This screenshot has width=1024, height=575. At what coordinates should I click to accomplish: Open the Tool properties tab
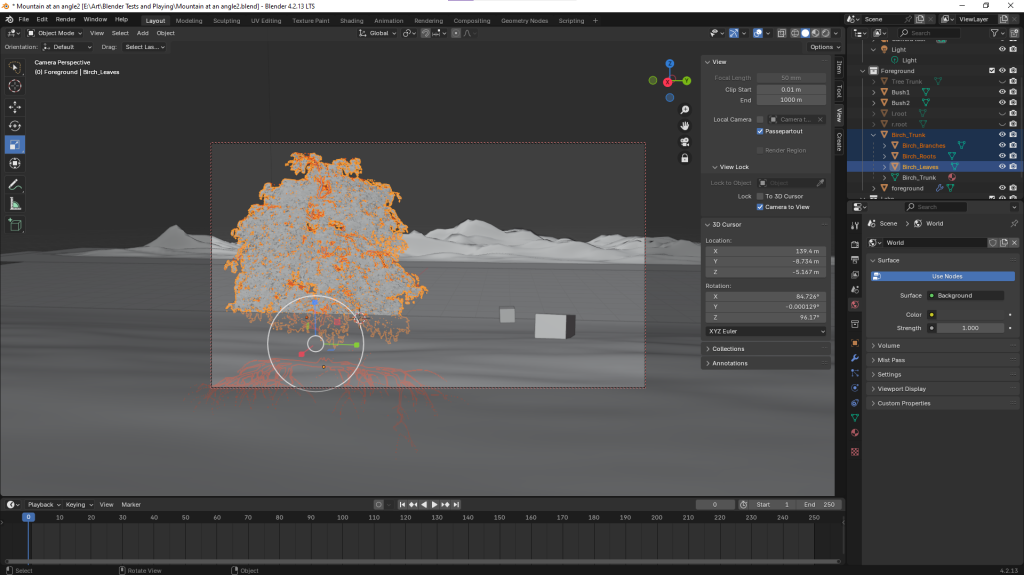click(855, 225)
